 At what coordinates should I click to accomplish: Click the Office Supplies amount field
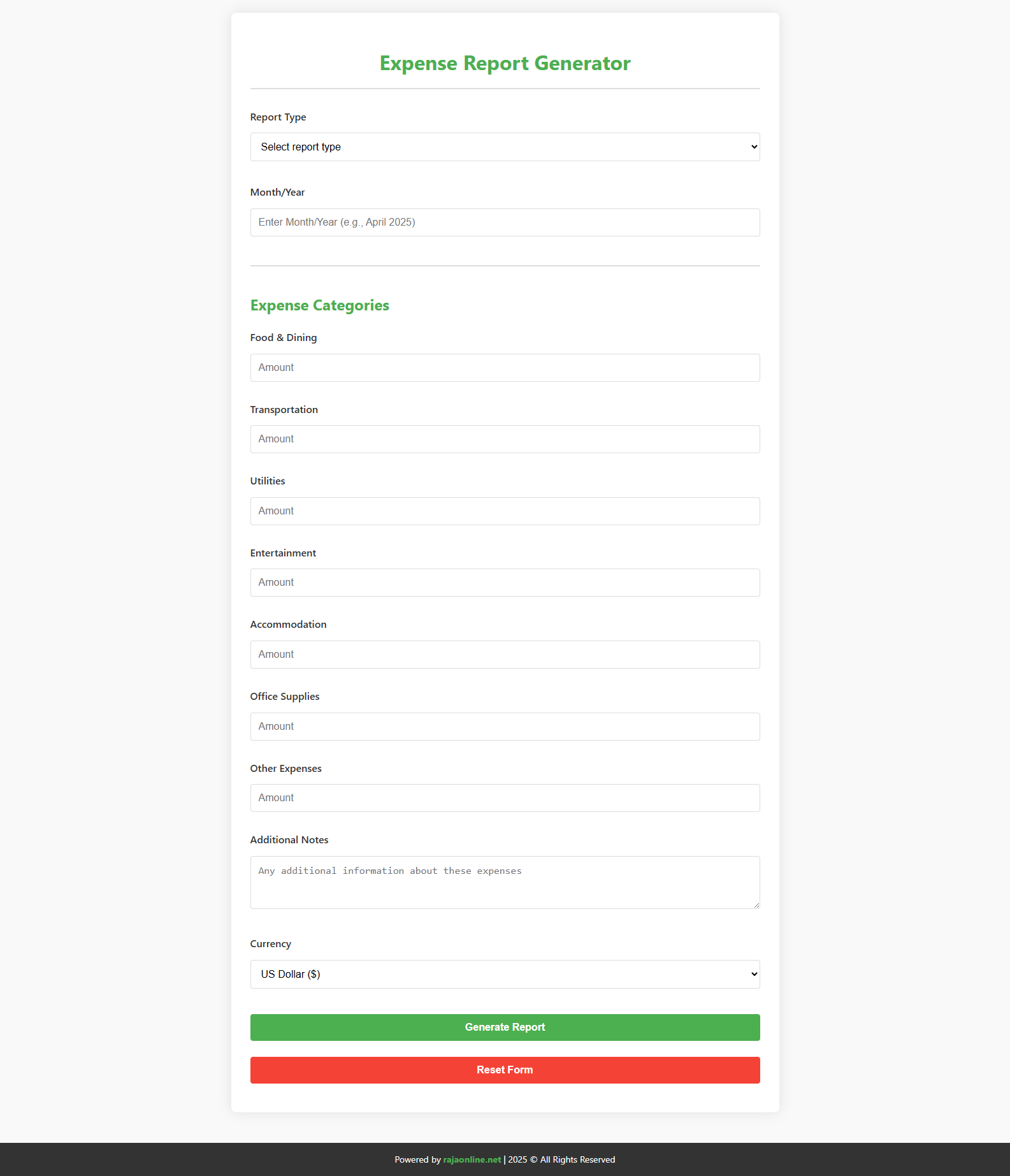pos(504,727)
